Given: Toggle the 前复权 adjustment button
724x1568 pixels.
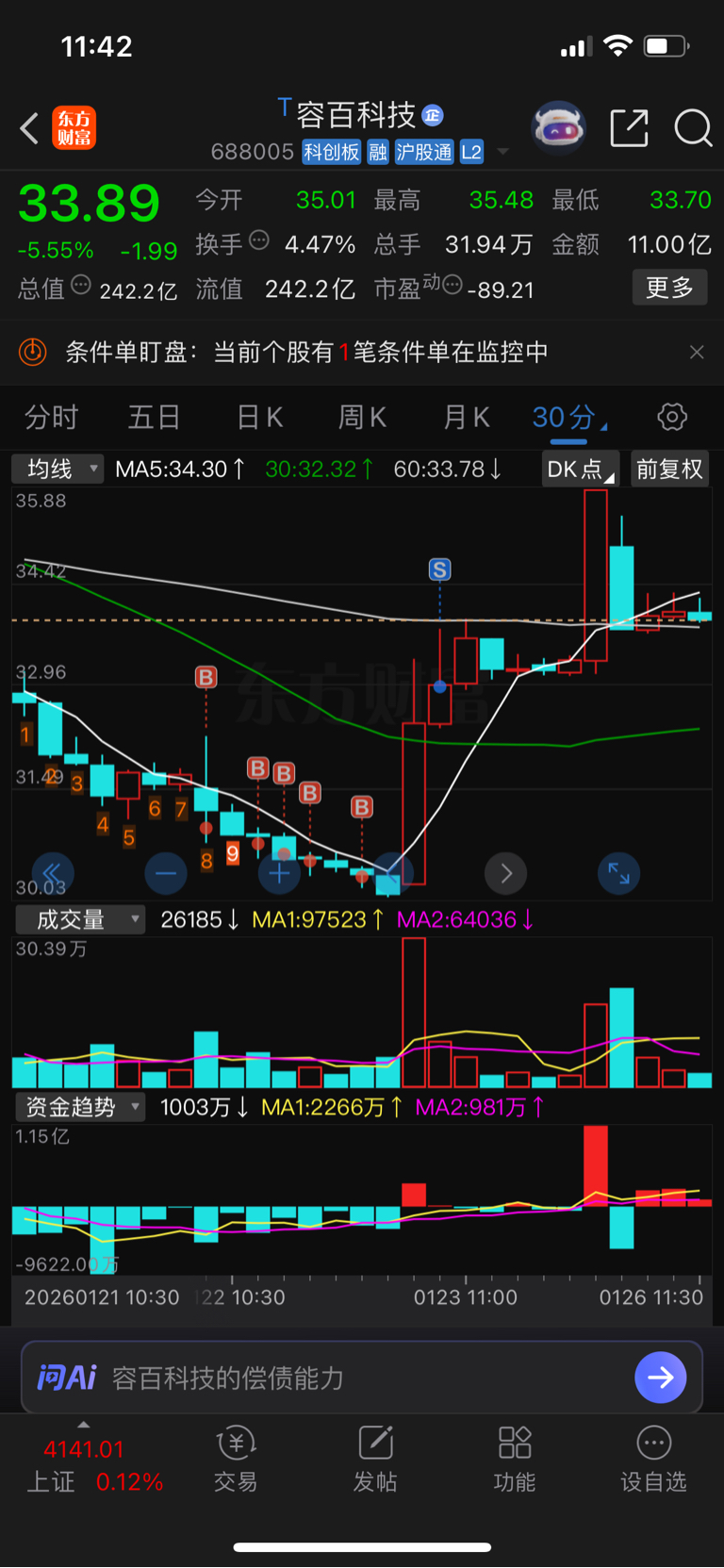Looking at the screenshot, I should point(669,469).
